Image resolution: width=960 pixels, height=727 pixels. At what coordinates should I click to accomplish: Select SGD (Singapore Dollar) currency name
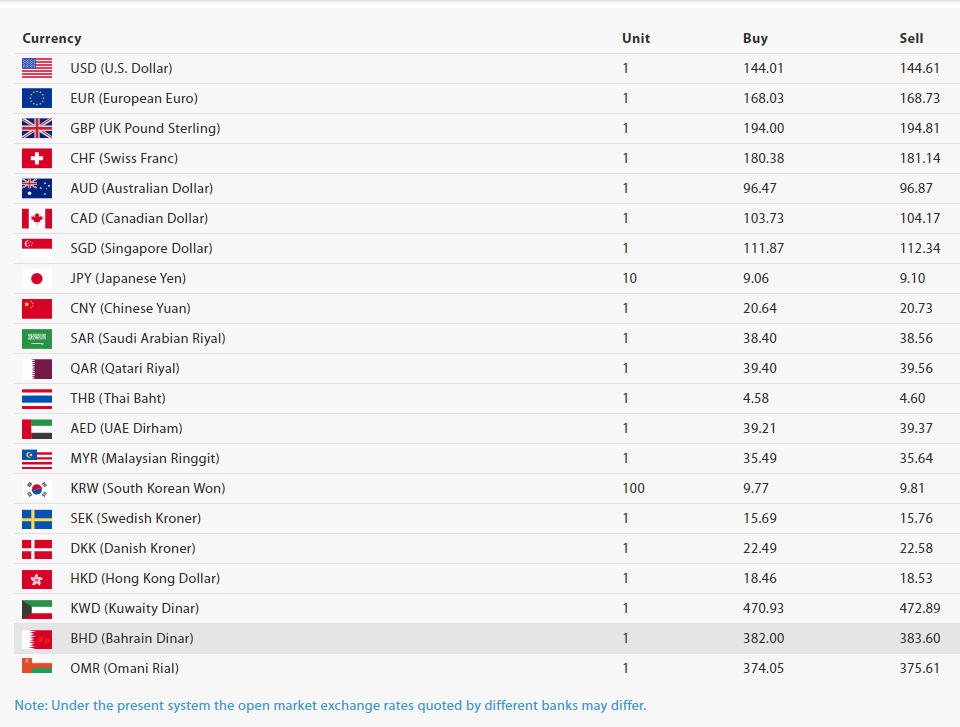point(141,248)
